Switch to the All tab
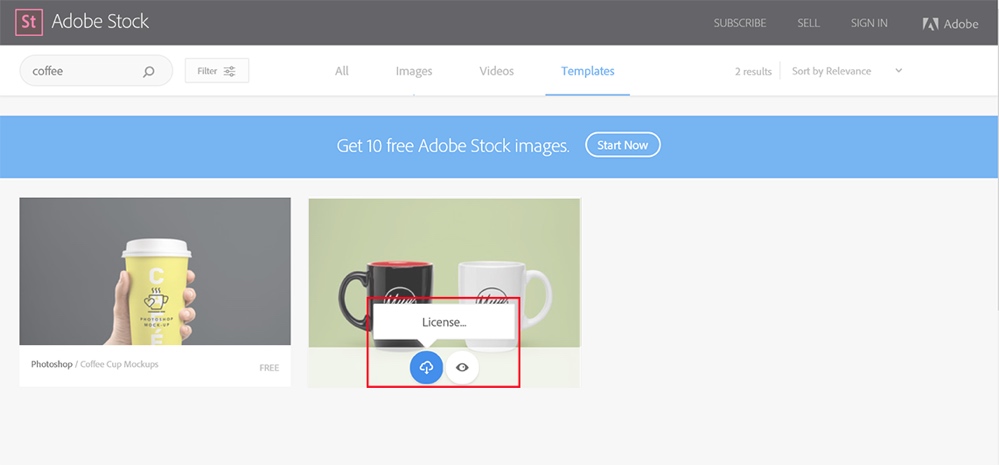The height and width of the screenshot is (465, 999). point(342,71)
